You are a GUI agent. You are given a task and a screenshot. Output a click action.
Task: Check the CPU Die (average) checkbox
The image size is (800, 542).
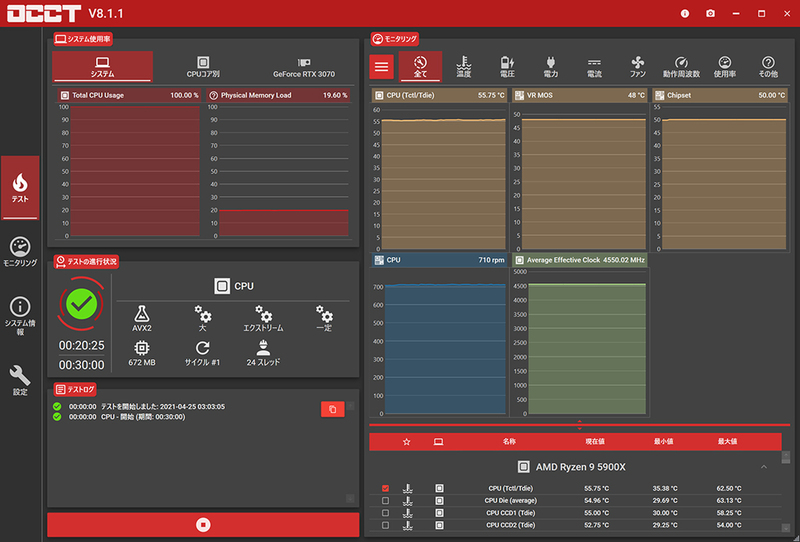tap(385, 501)
